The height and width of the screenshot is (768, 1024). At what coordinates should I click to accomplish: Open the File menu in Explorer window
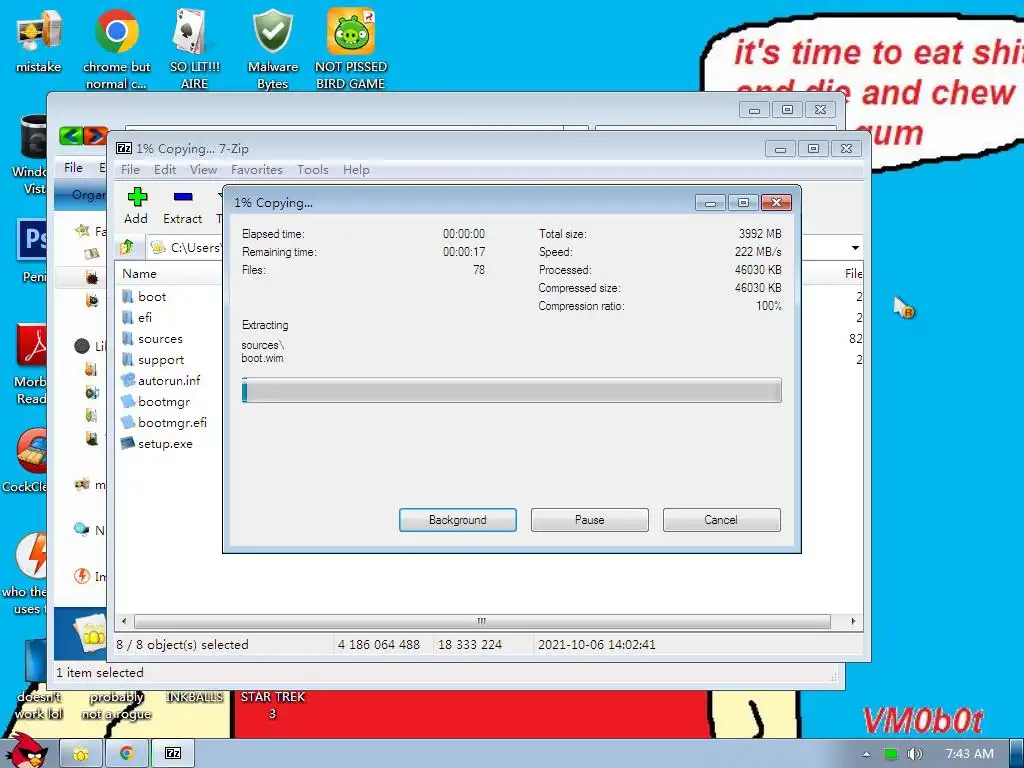pyautogui.click(x=73, y=168)
